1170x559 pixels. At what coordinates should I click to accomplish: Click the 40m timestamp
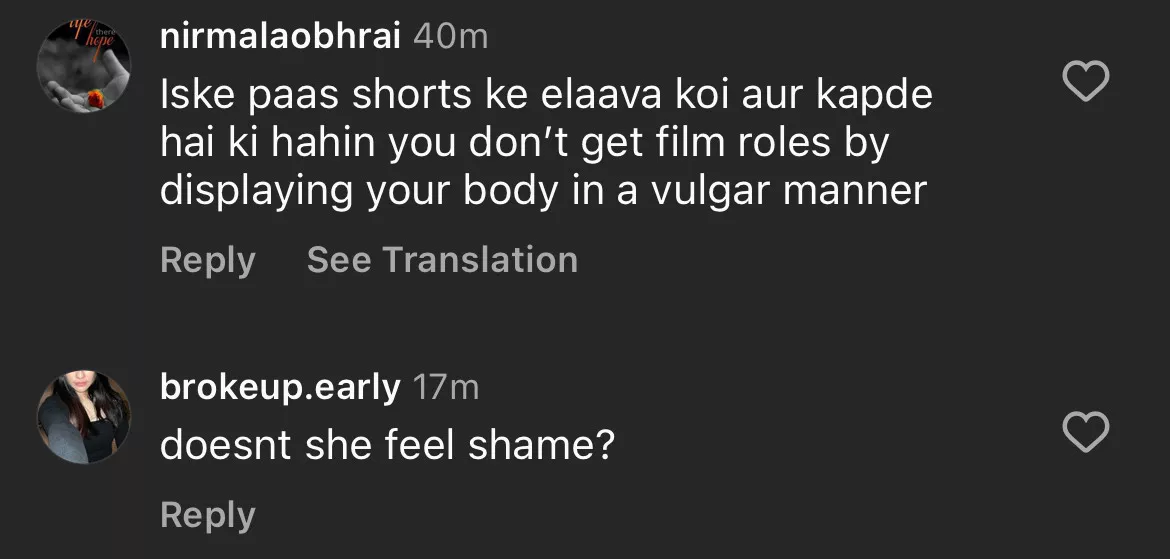pos(450,37)
